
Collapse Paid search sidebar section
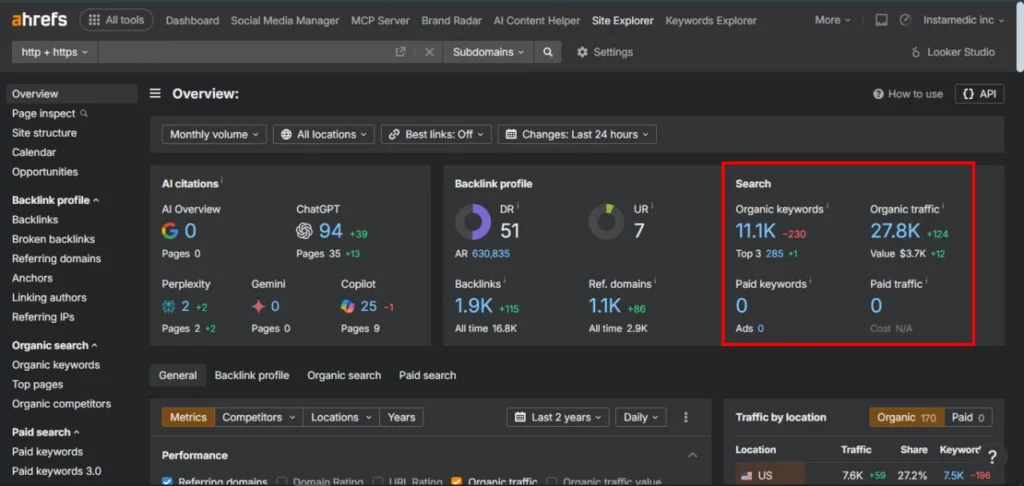pyautogui.click(x=45, y=432)
